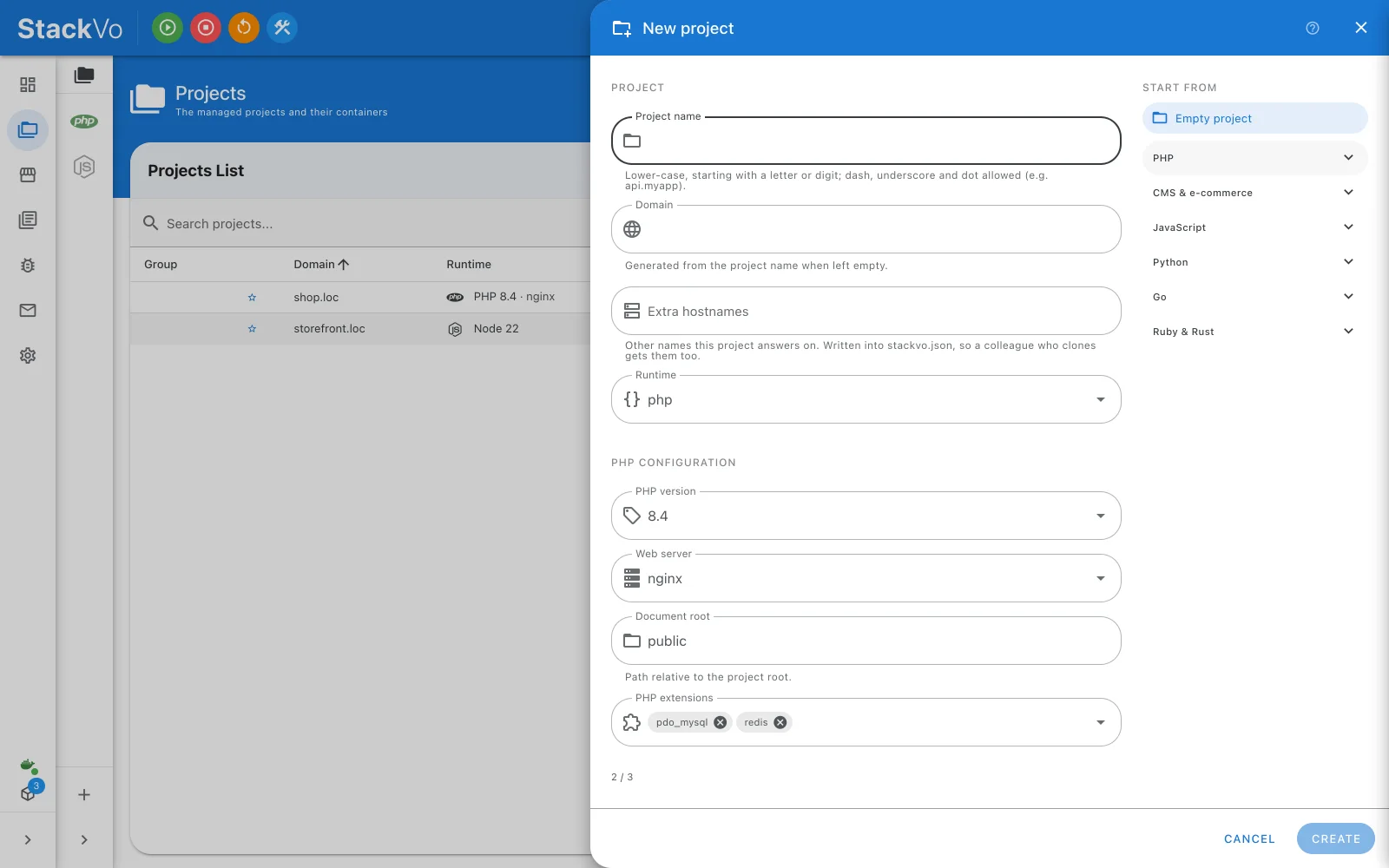Expand the JavaScript template group
Screen dimensions: 1389x868
[1254, 227]
